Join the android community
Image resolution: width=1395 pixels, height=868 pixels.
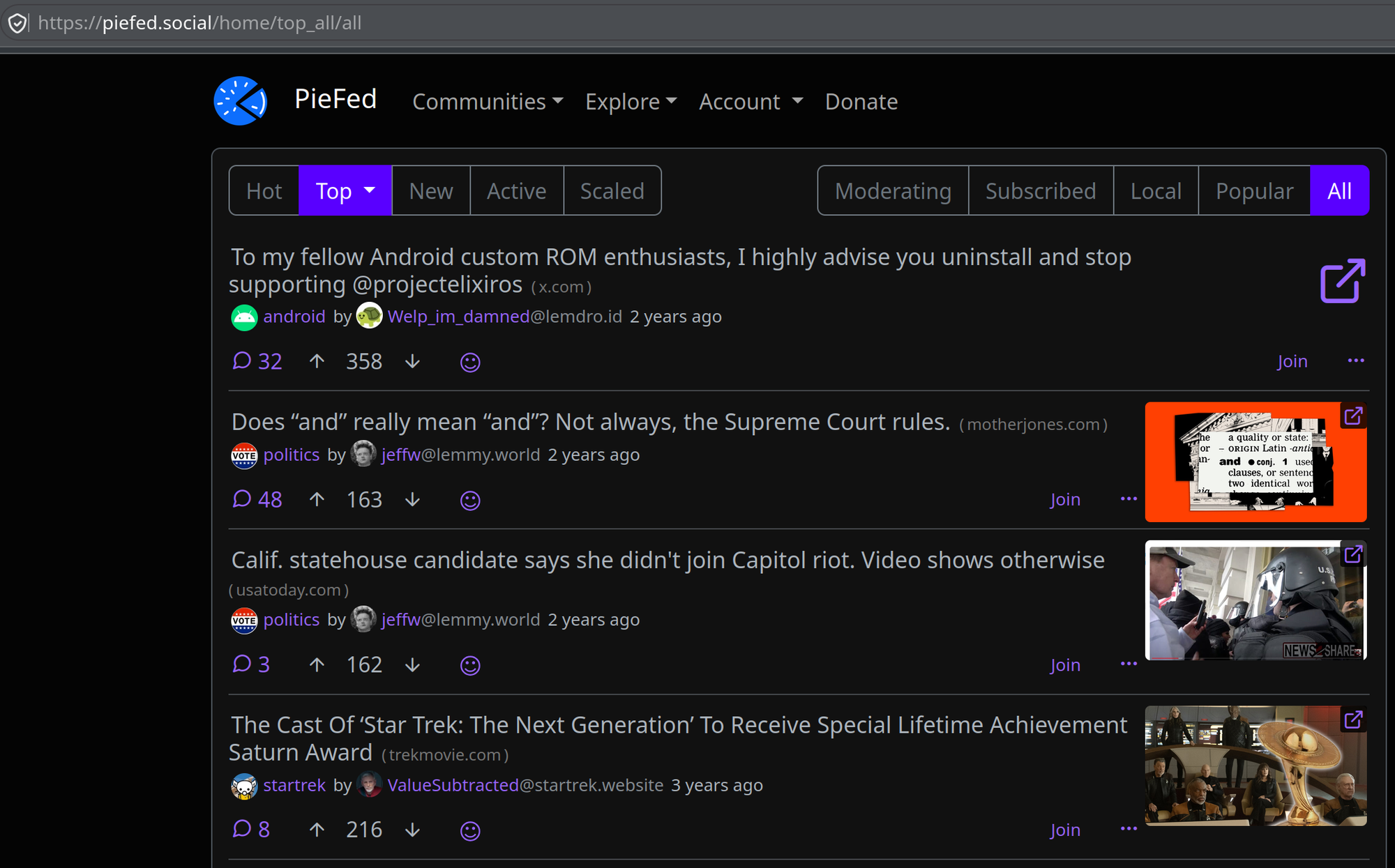pos(1292,361)
